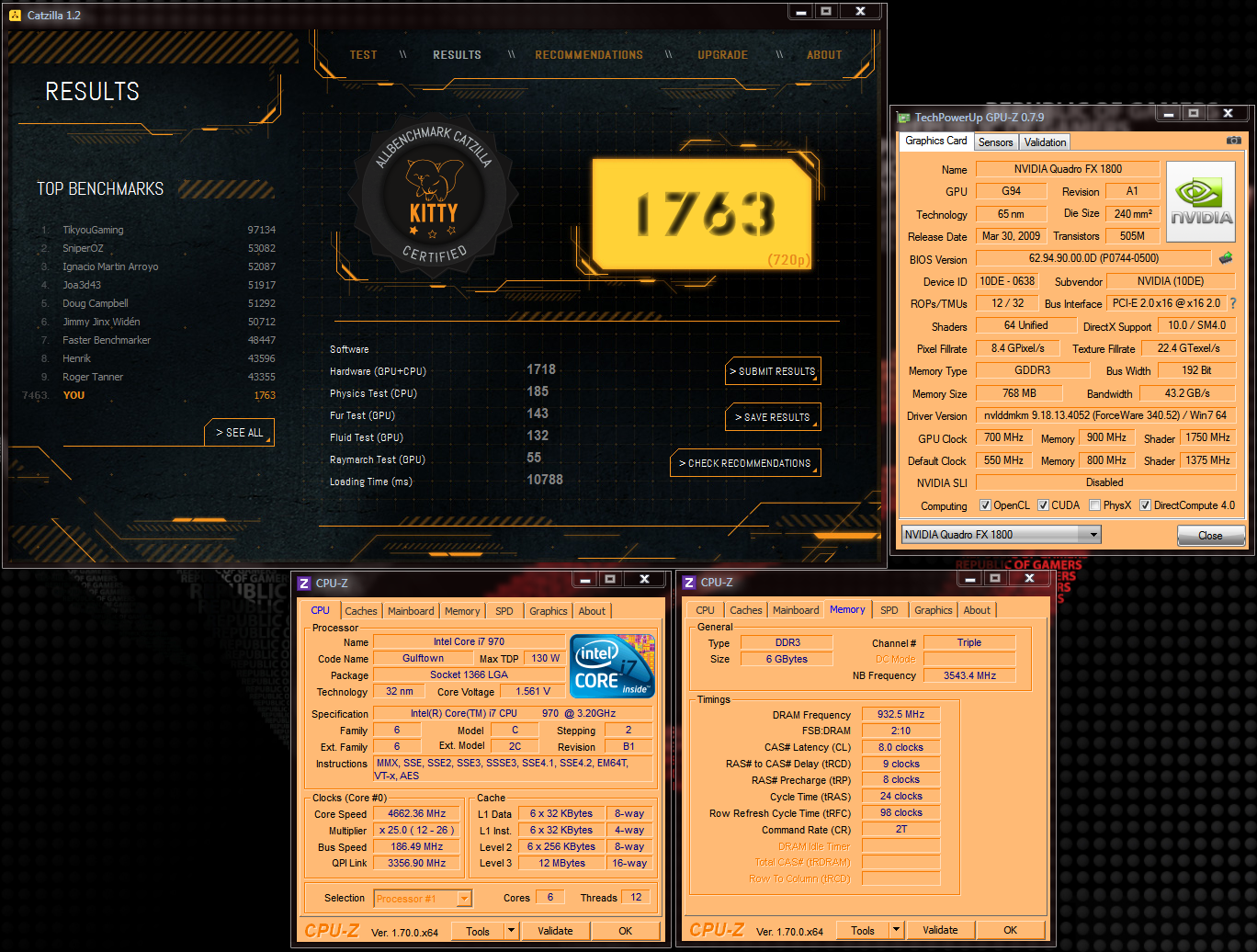Viewport: 1257px width, 952px height.
Task: Toggle the DirectCompute 4.0 checkbox
Action: pos(1145,505)
